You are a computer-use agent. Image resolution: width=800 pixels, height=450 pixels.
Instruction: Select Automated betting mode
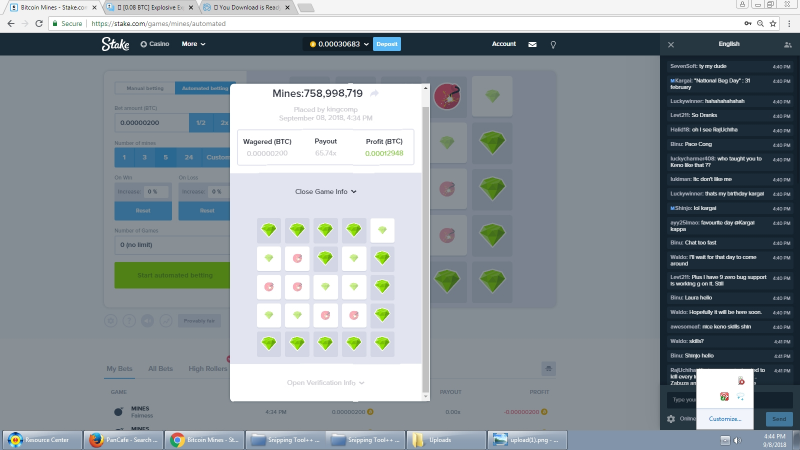(x=205, y=88)
